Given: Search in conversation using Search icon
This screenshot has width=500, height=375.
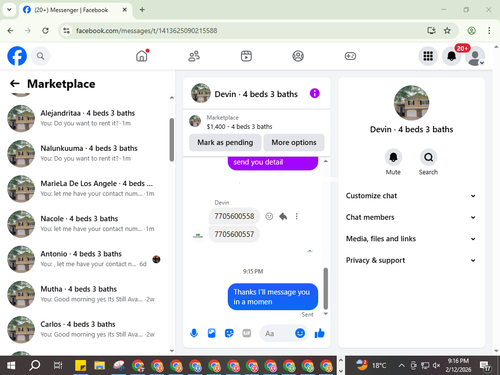Looking at the screenshot, I should point(428,157).
